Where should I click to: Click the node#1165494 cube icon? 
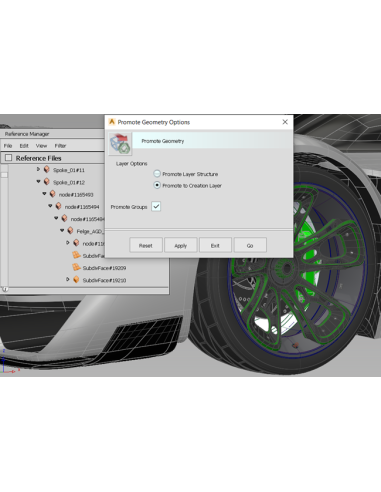[x=59, y=206]
